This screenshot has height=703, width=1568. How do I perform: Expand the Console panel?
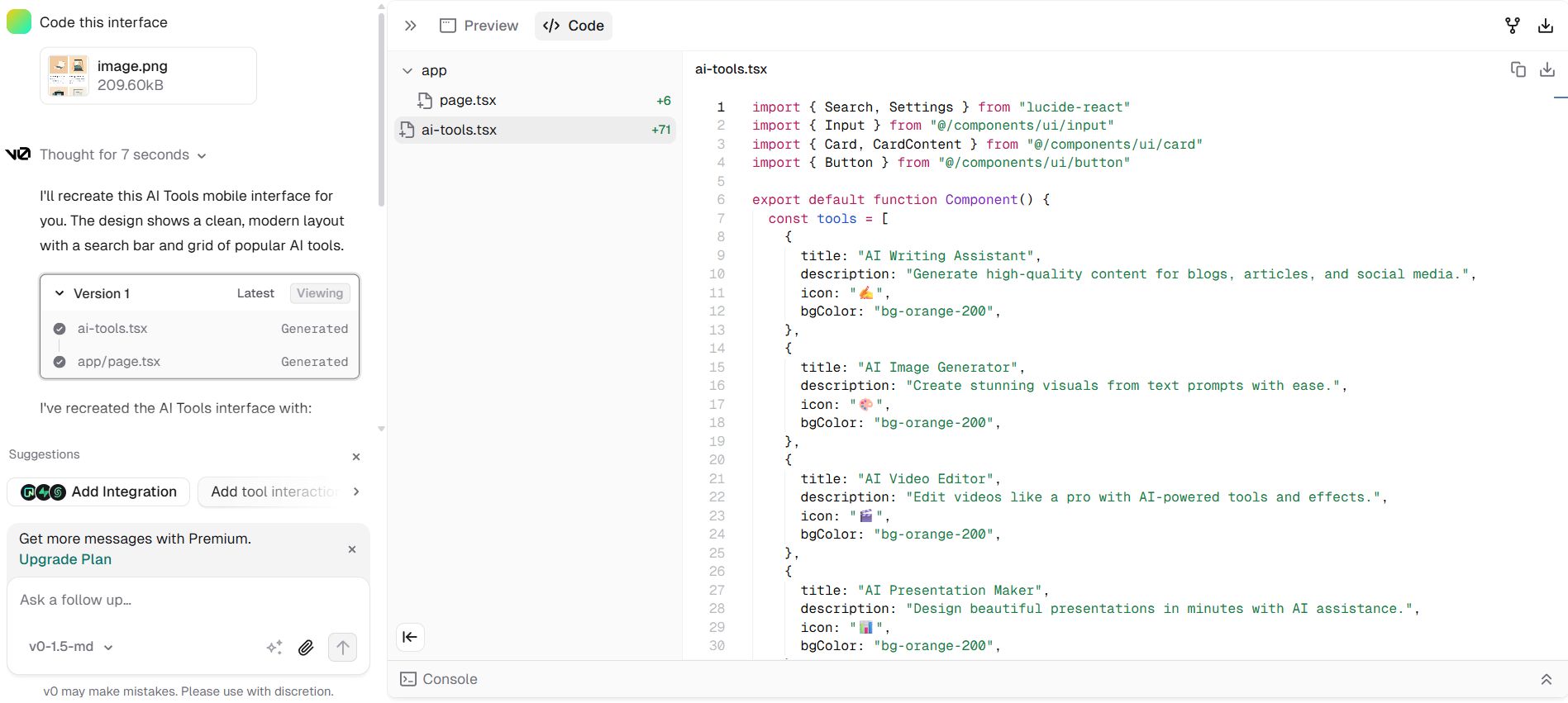pos(1545,679)
